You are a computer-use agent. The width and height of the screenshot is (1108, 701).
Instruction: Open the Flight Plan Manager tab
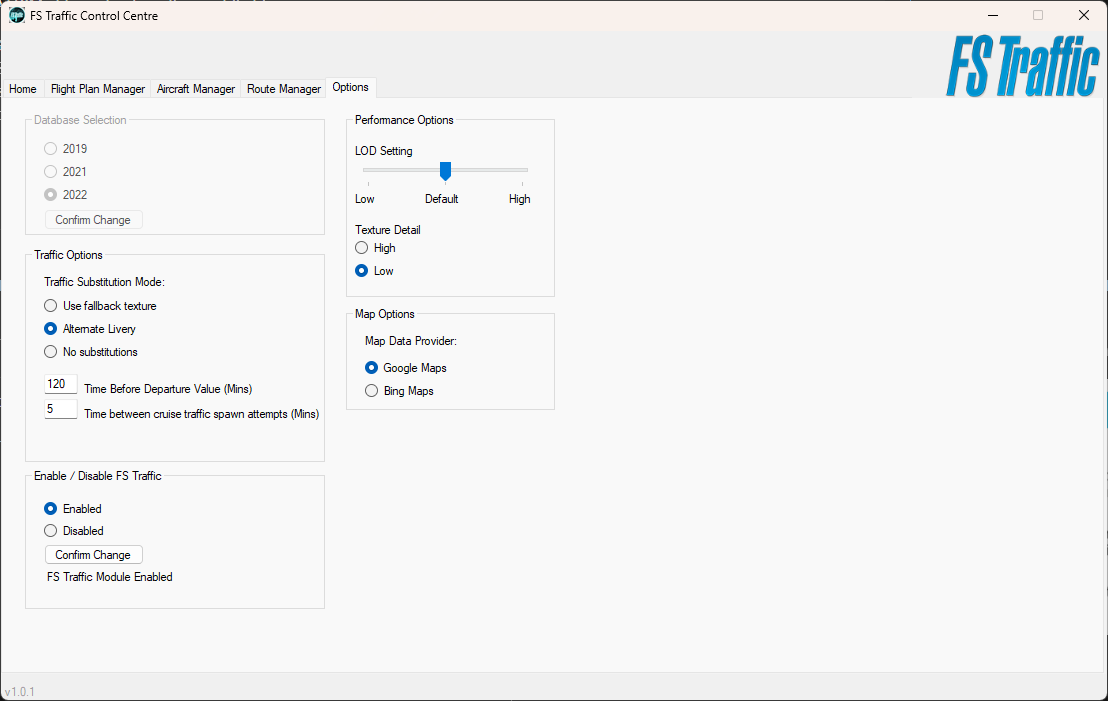pos(98,89)
